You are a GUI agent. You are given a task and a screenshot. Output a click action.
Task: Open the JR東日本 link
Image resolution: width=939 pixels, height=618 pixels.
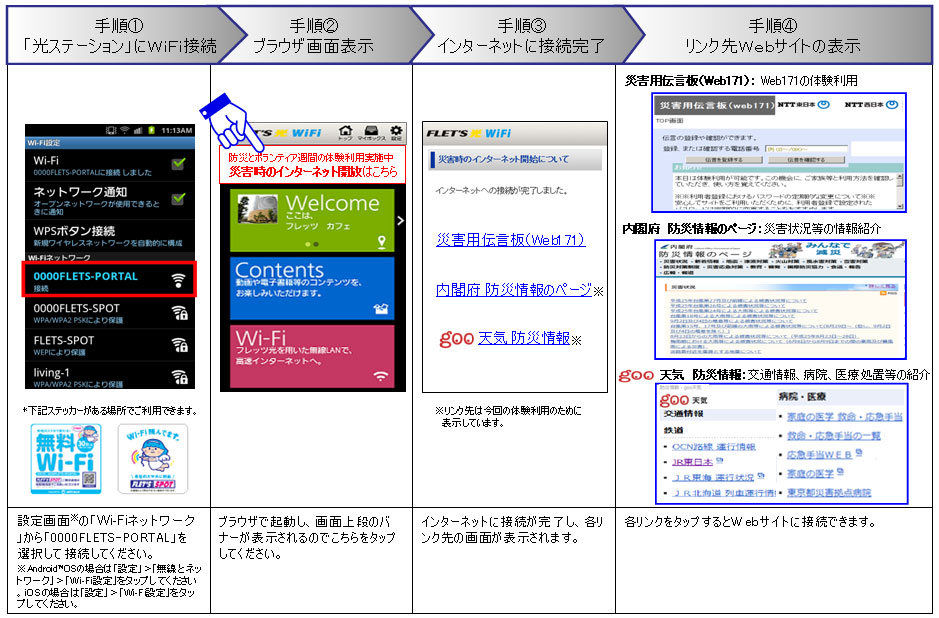692,462
